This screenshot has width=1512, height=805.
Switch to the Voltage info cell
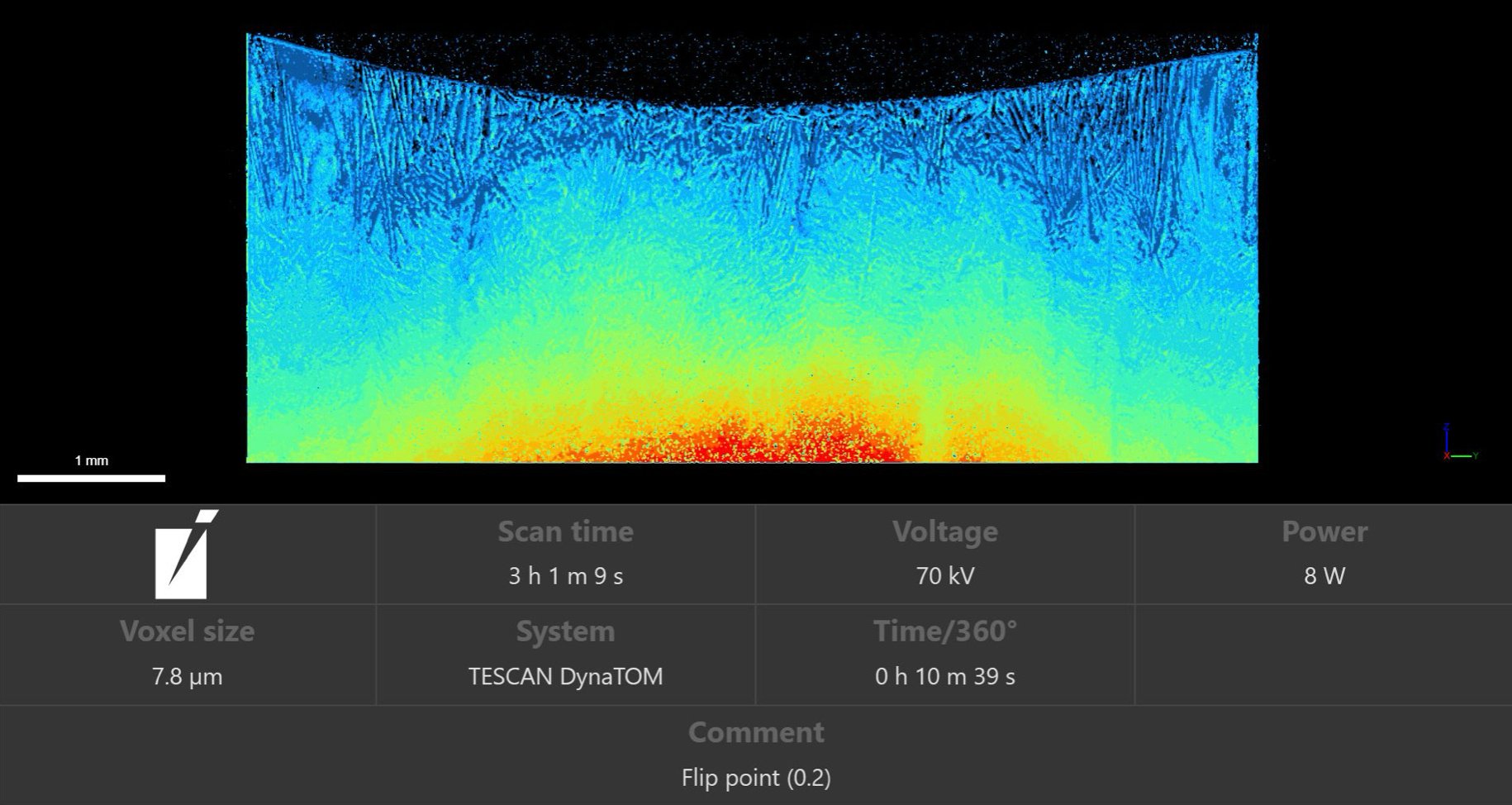coord(944,554)
